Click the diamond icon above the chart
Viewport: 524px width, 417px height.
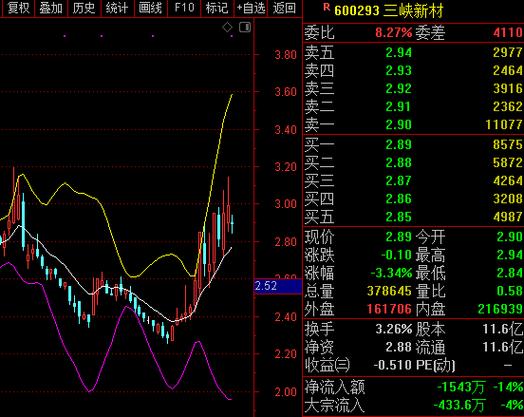(228, 27)
